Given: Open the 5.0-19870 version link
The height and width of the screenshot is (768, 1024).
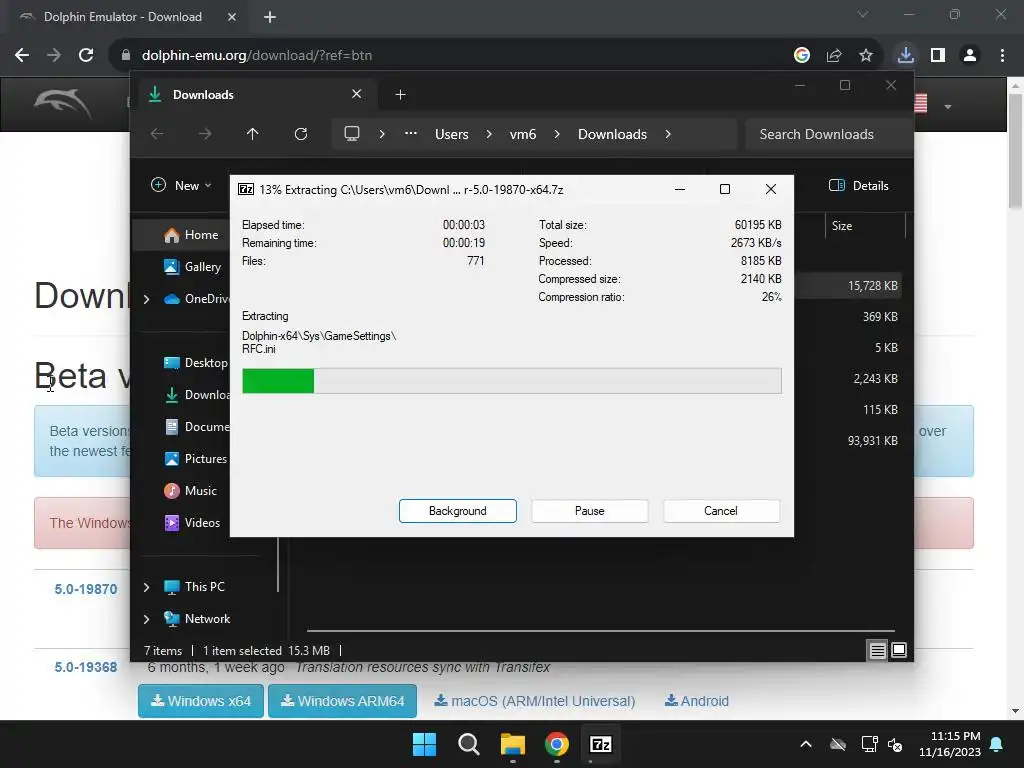Looking at the screenshot, I should 86,589.
